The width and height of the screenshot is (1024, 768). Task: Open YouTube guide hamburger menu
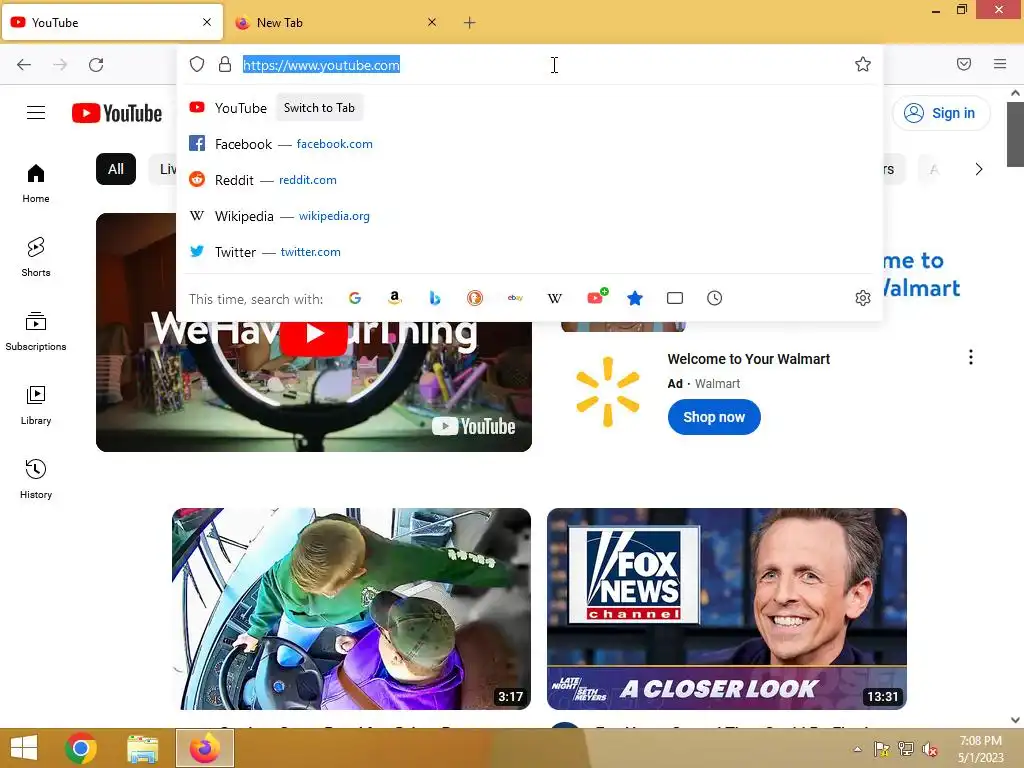pos(36,113)
